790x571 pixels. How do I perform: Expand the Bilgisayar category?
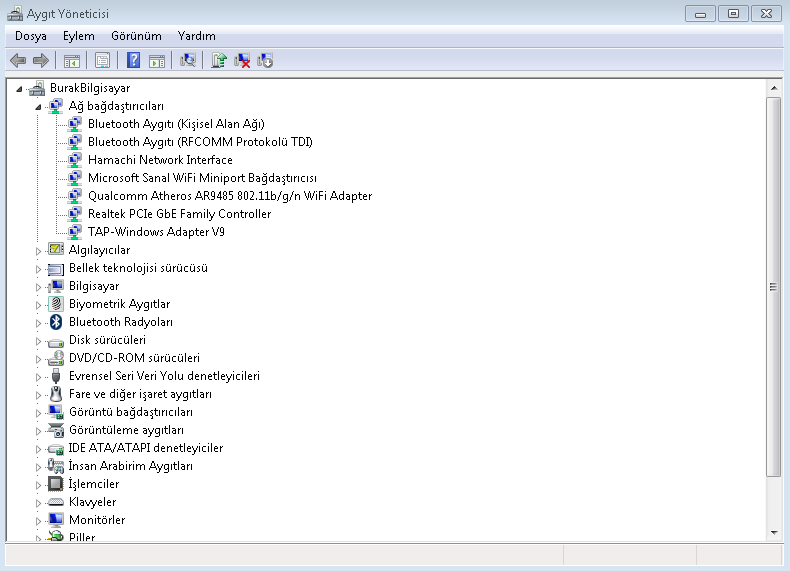click(38, 287)
